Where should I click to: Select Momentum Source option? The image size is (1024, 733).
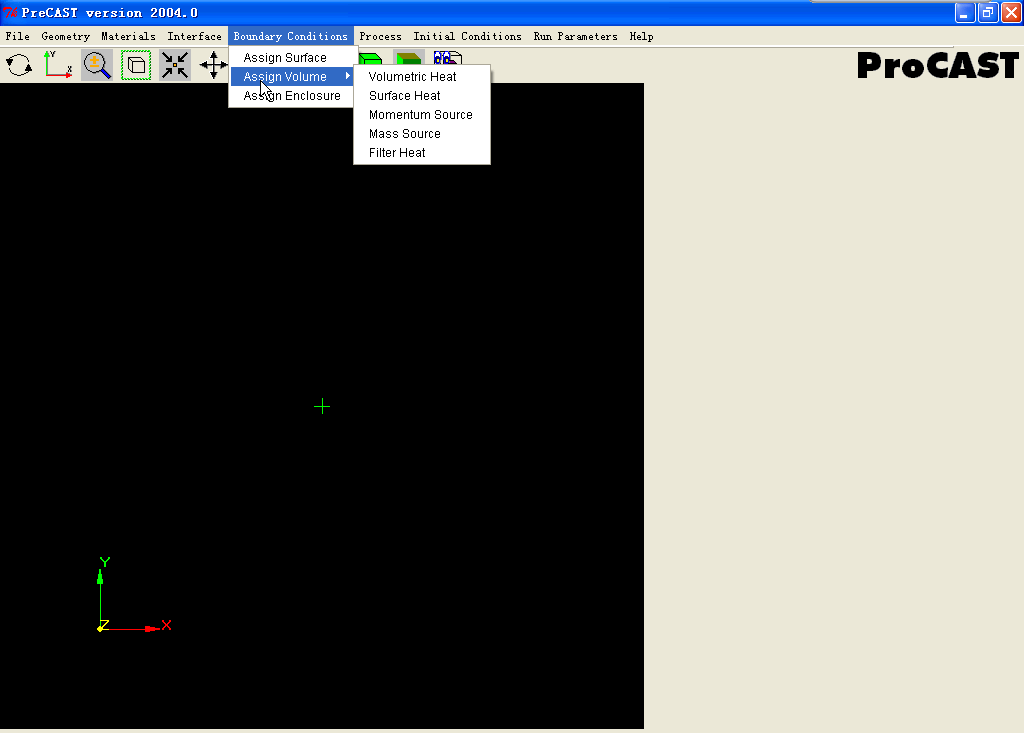(422, 114)
